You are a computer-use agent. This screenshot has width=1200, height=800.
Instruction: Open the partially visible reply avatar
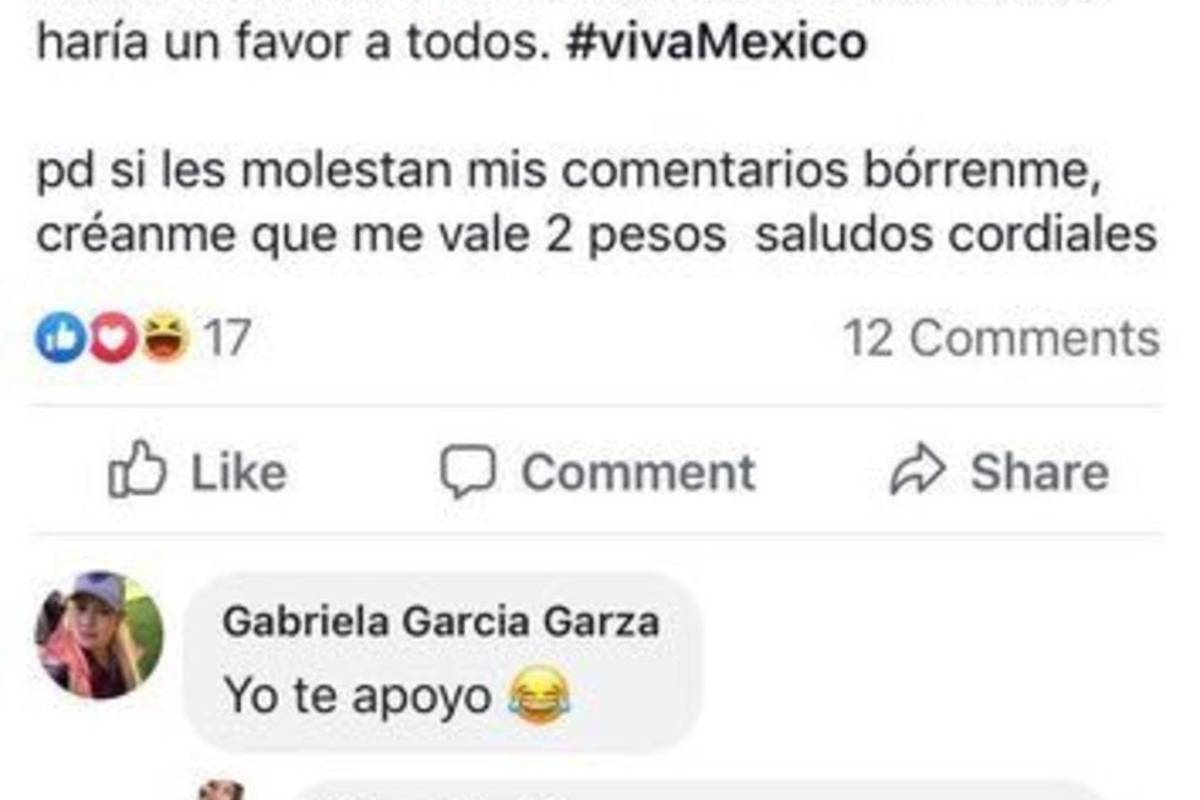point(221,790)
